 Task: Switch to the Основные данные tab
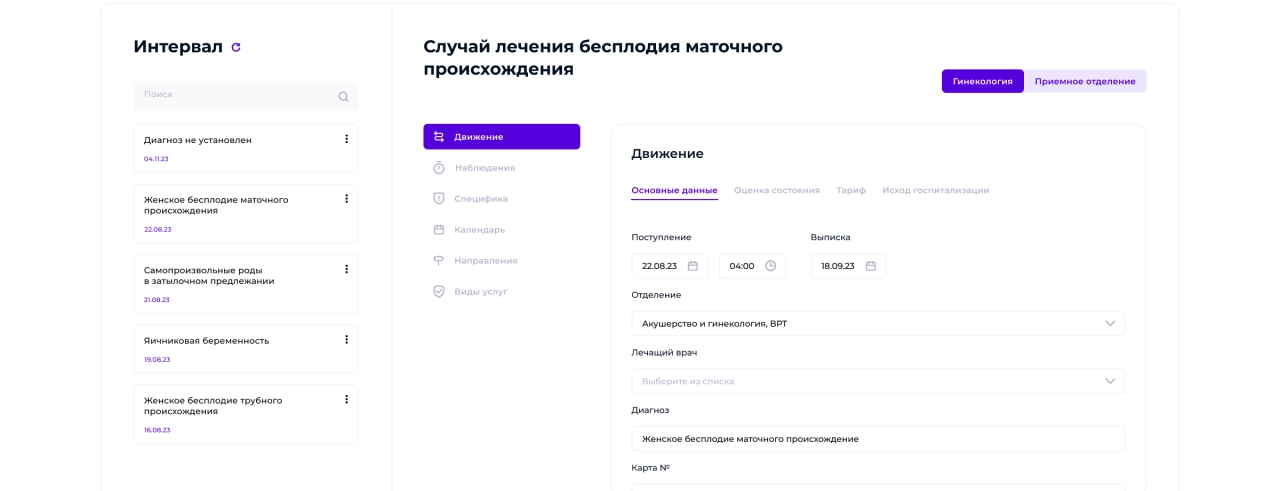(674, 190)
